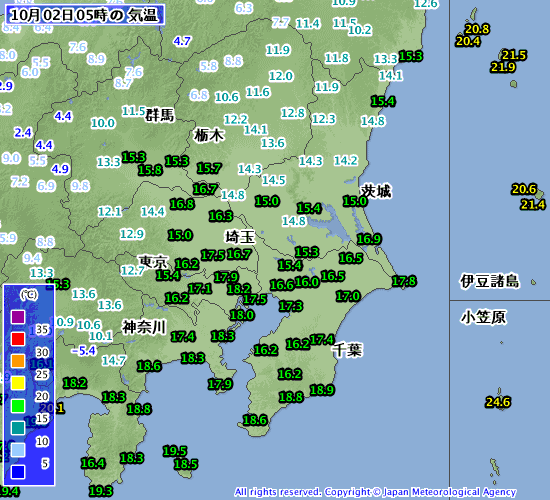Click the -5.4 reading
This screenshot has height=500, width=550.
[83, 350]
